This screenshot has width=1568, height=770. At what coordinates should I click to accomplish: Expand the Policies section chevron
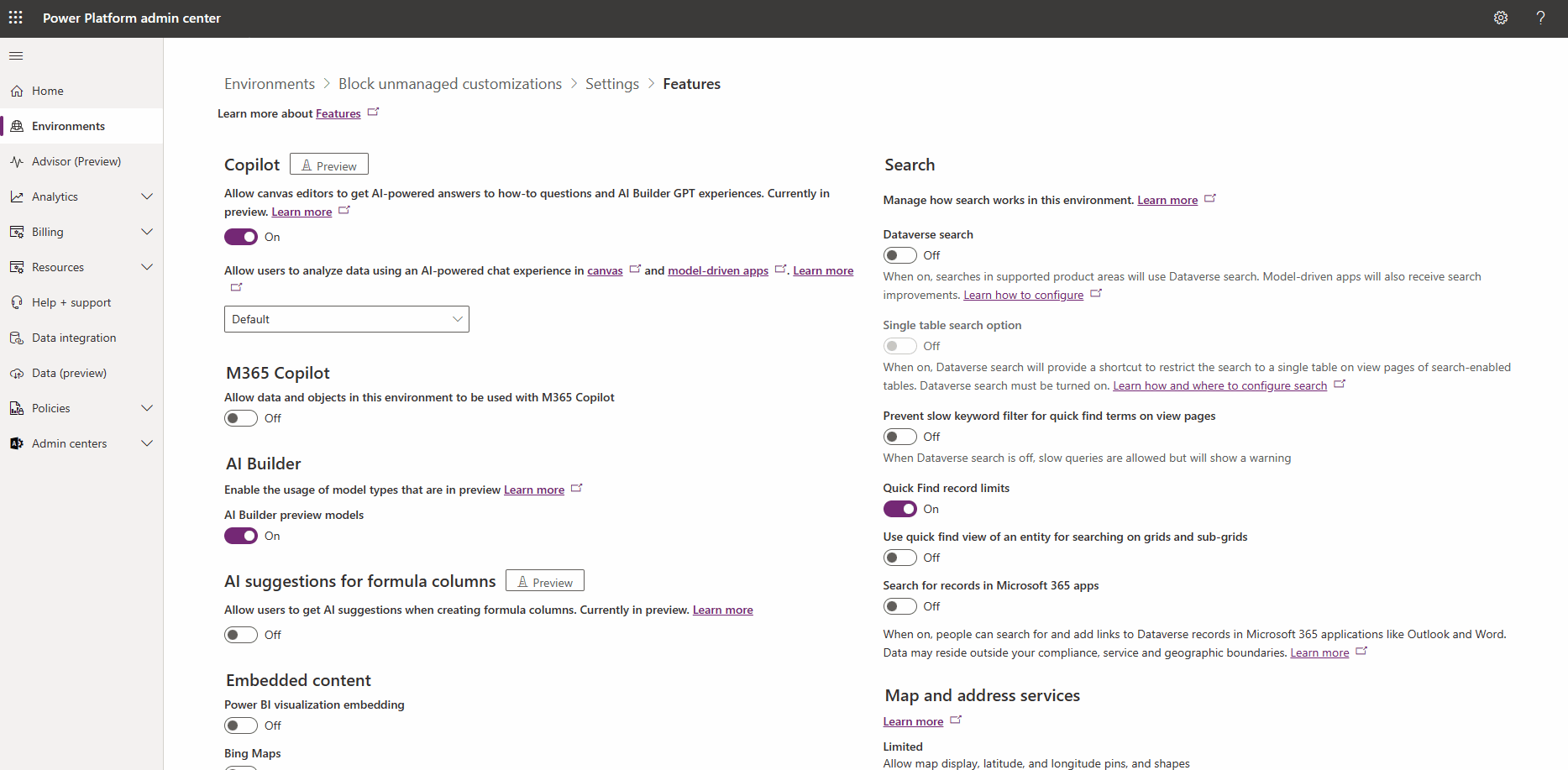point(147,408)
